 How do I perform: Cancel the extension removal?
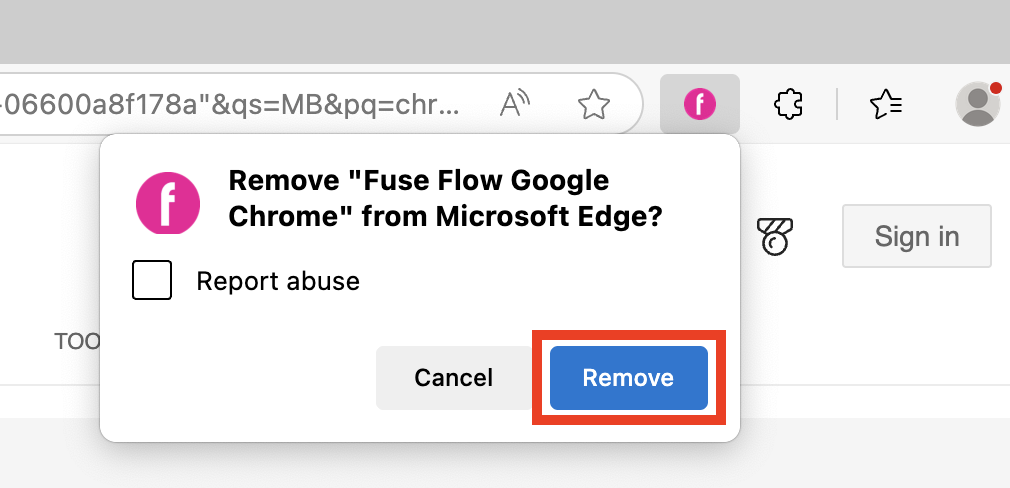tap(454, 378)
